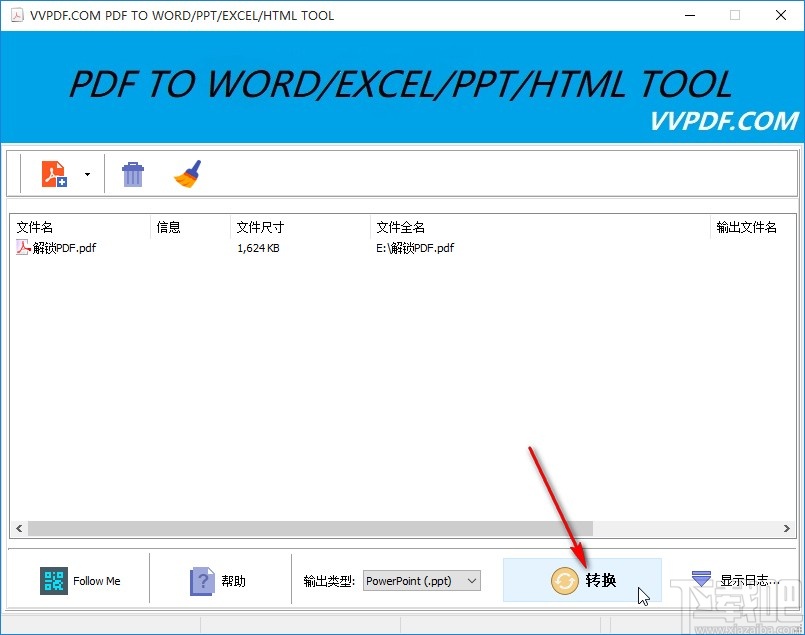
Task: Click the circular arrows conversion icon
Action: point(563,580)
